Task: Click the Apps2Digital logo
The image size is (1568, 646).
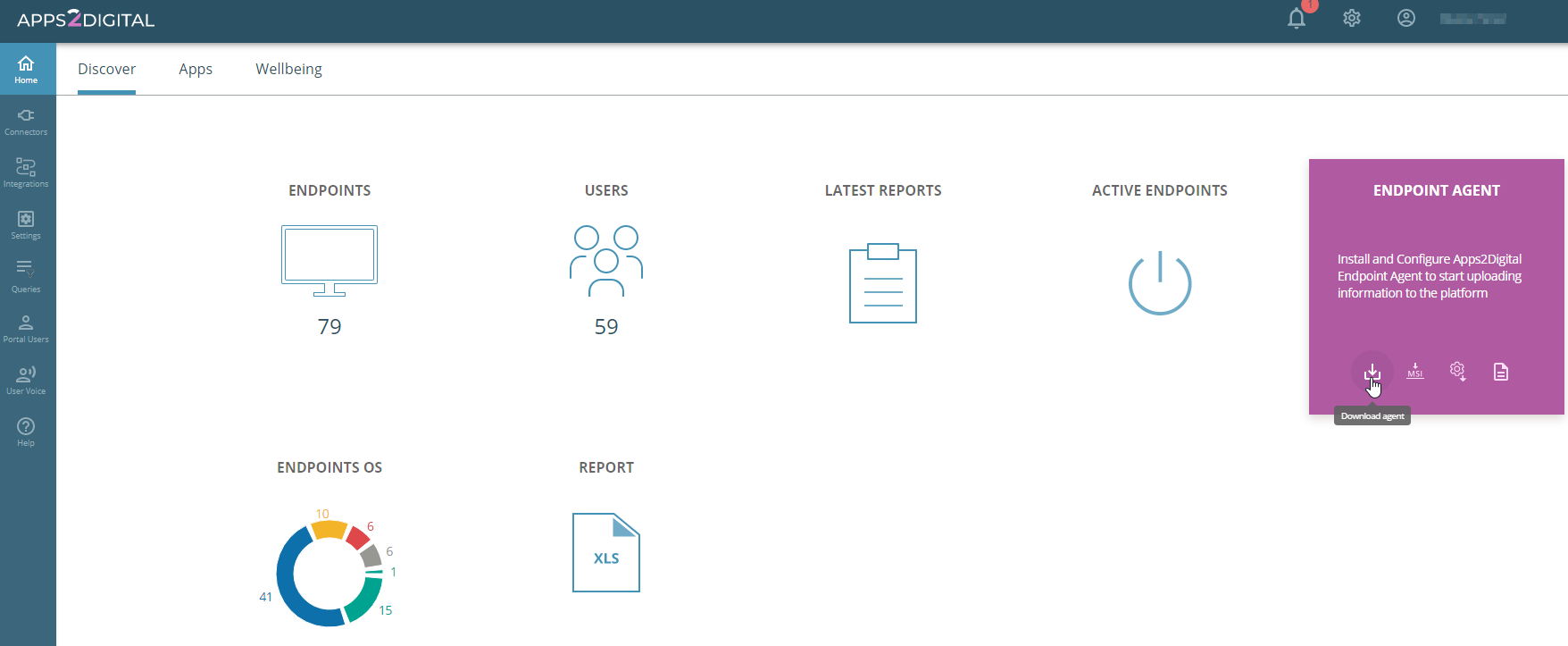Action: (x=86, y=19)
